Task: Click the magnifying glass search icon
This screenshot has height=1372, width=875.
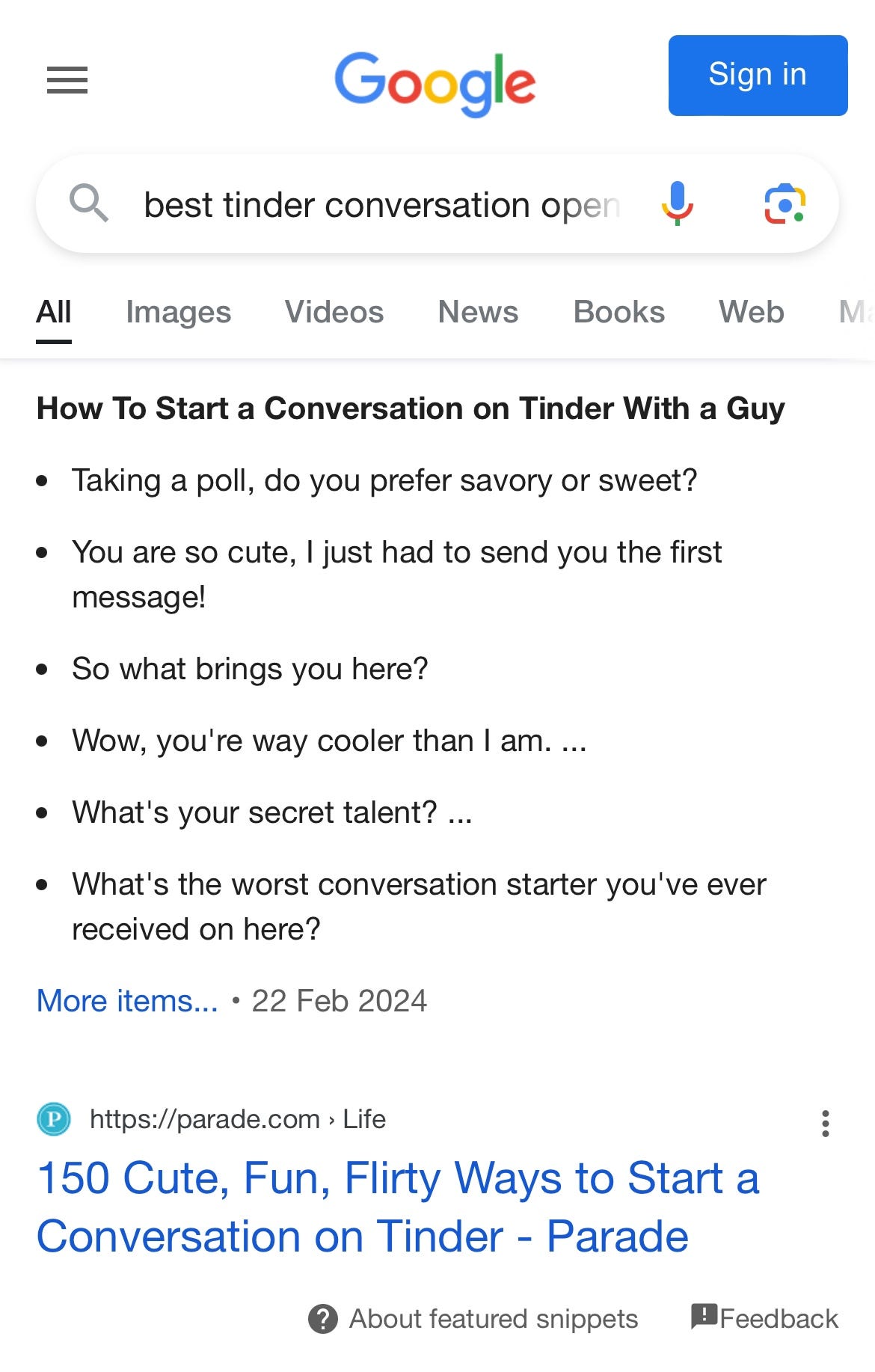Action: click(88, 203)
